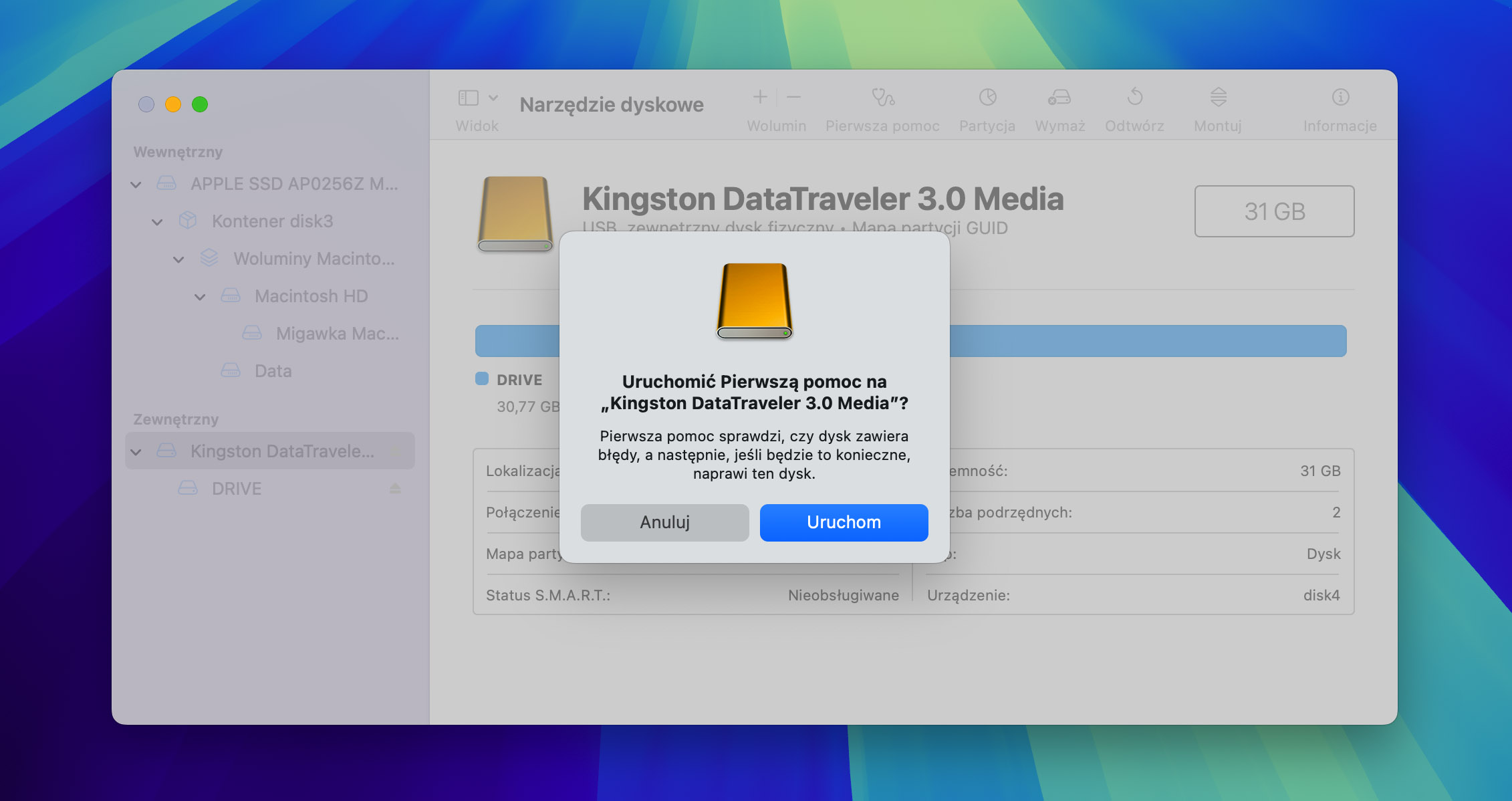
Task: Click Anuluj to cancel First Aid
Action: click(664, 522)
